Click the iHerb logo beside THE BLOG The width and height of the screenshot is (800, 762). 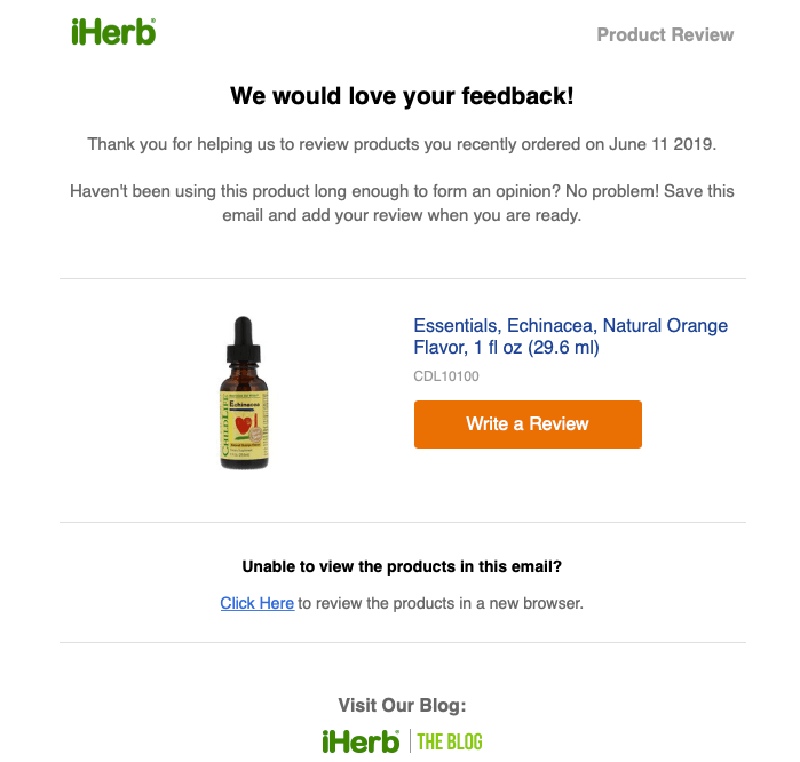(x=359, y=741)
